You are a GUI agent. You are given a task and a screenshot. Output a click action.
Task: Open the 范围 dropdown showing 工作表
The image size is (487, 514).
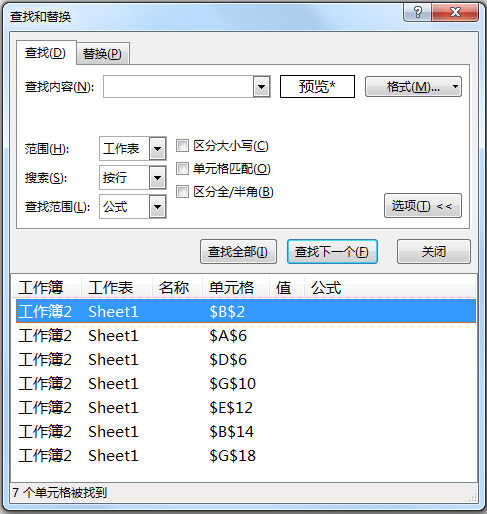tap(133, 148)
